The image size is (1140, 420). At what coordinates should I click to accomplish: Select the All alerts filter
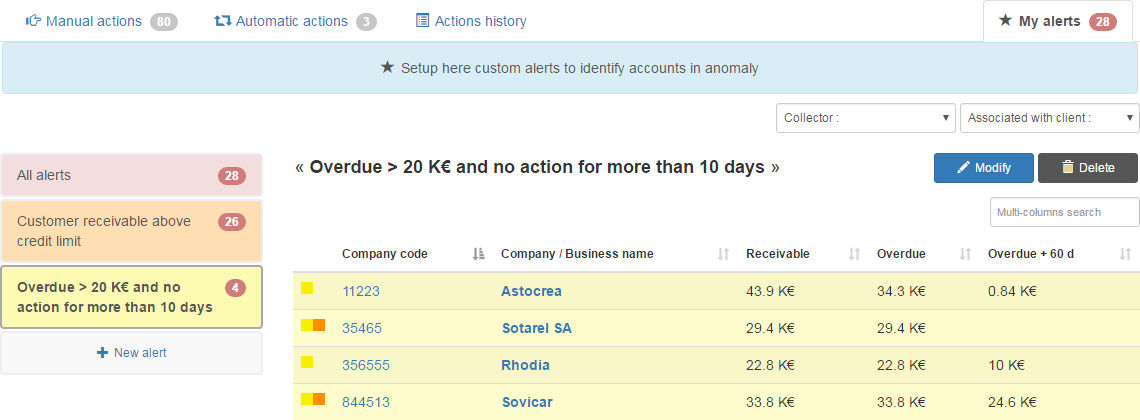(x=131, y=176)
